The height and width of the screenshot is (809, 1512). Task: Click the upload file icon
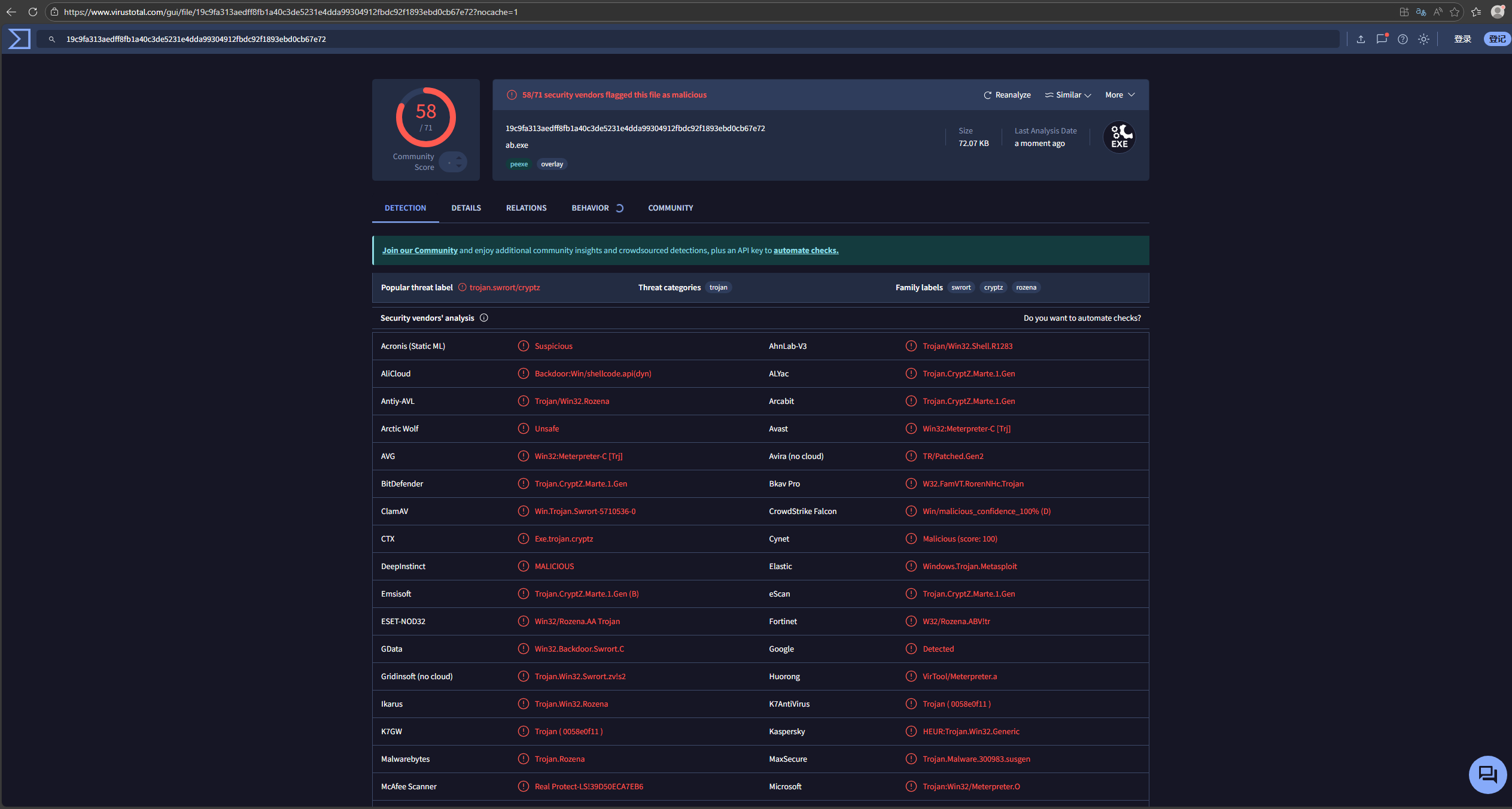pos(1361,39)
